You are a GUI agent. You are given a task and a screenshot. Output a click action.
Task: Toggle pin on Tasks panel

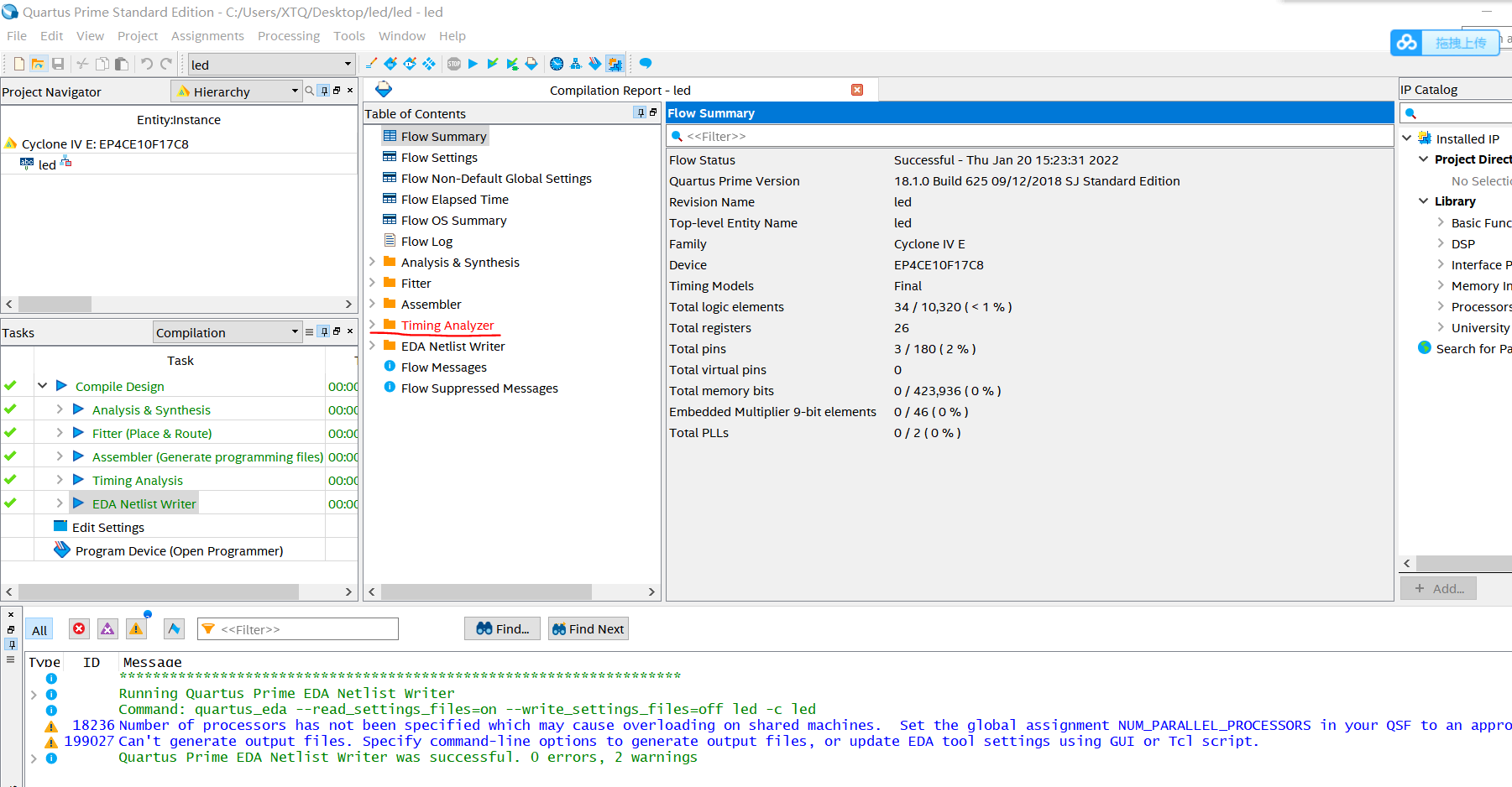[x=324, y=331]
